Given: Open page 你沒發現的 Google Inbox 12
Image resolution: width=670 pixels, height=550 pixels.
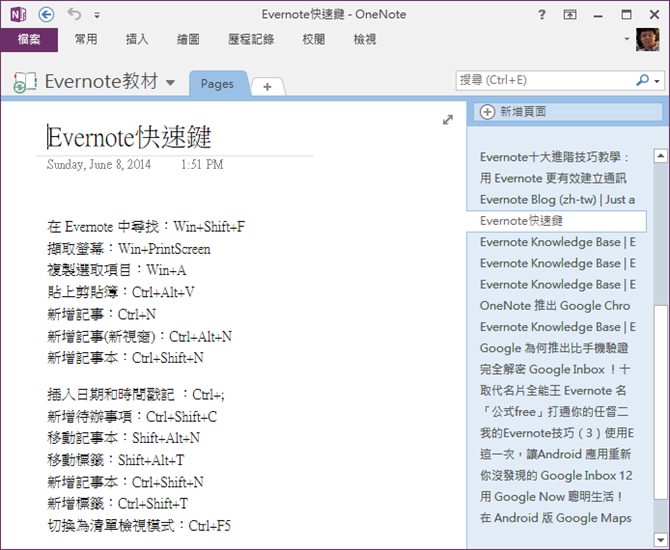Looking at the screenshot, I should pyautogui.click(x=556, y=475).
